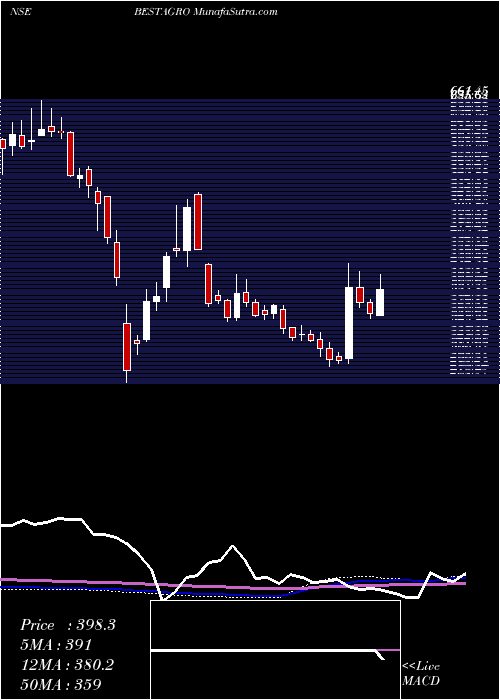500x700 pixels.
Task: Click the MACD inset box
Action: 275,650
